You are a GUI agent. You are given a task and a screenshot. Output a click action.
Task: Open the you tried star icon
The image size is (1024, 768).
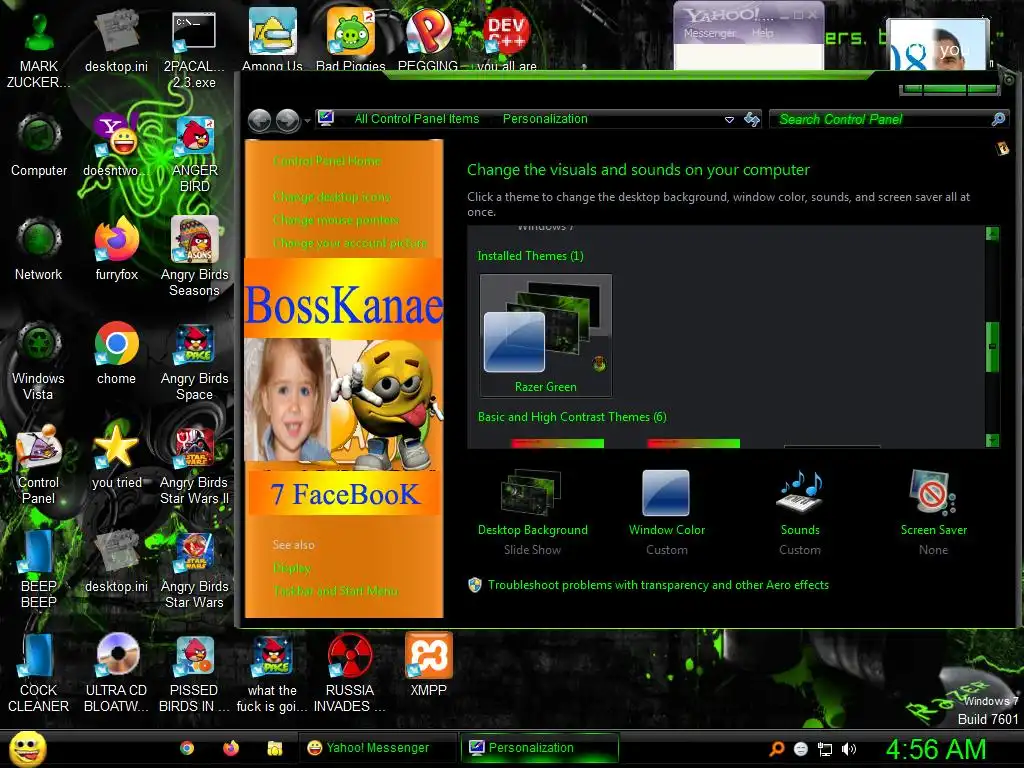116,457
